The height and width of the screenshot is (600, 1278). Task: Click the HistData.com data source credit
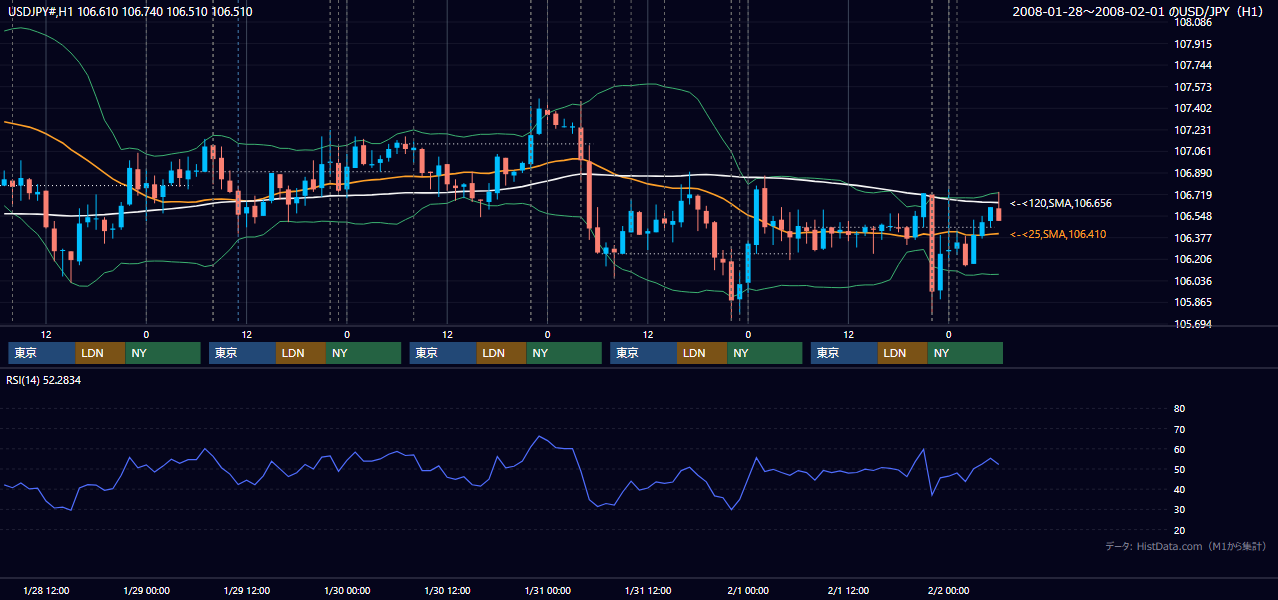click(1186, 546)
